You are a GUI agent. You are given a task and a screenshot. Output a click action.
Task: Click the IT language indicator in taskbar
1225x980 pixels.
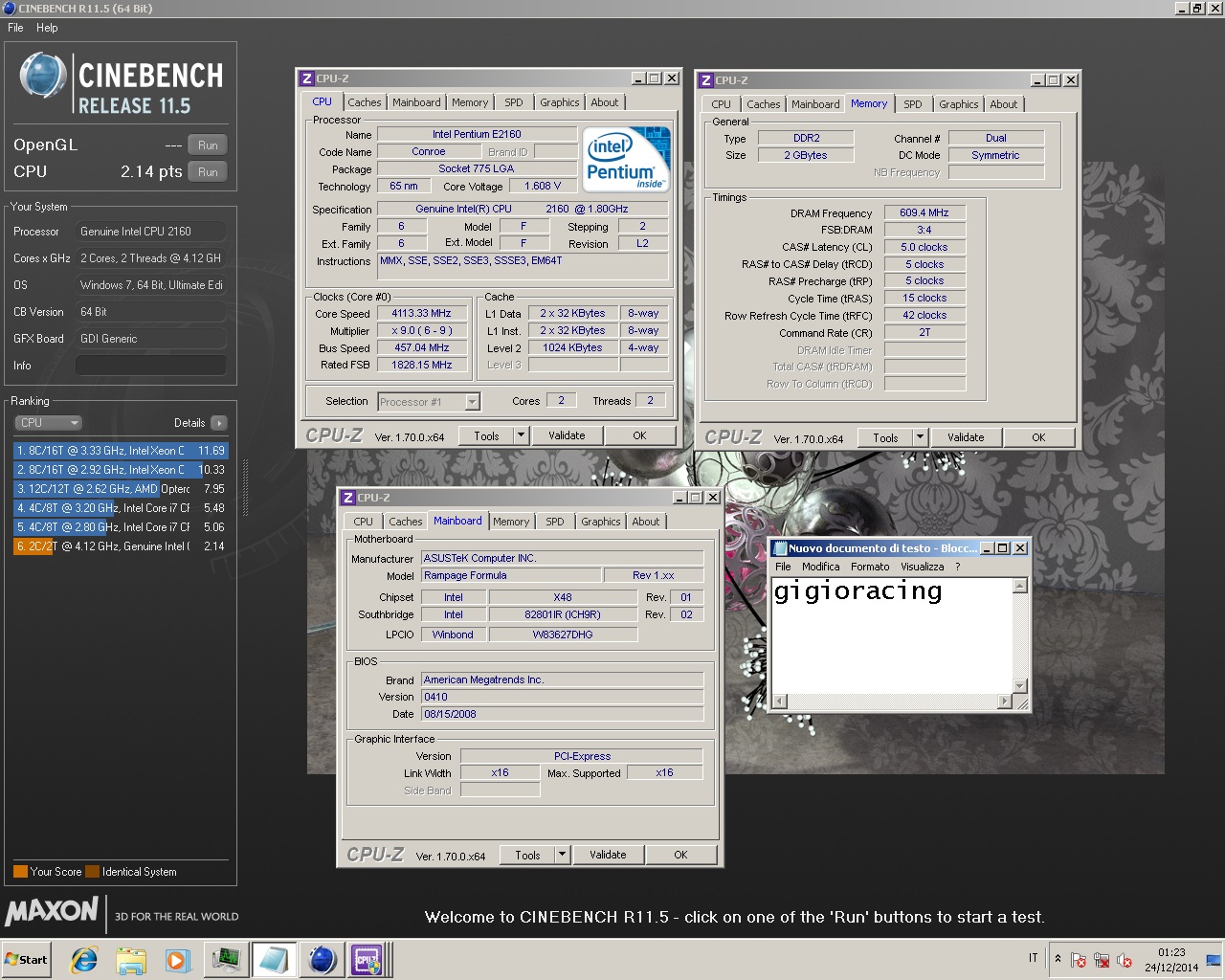pyautogui.click(x=1033, y=958)
